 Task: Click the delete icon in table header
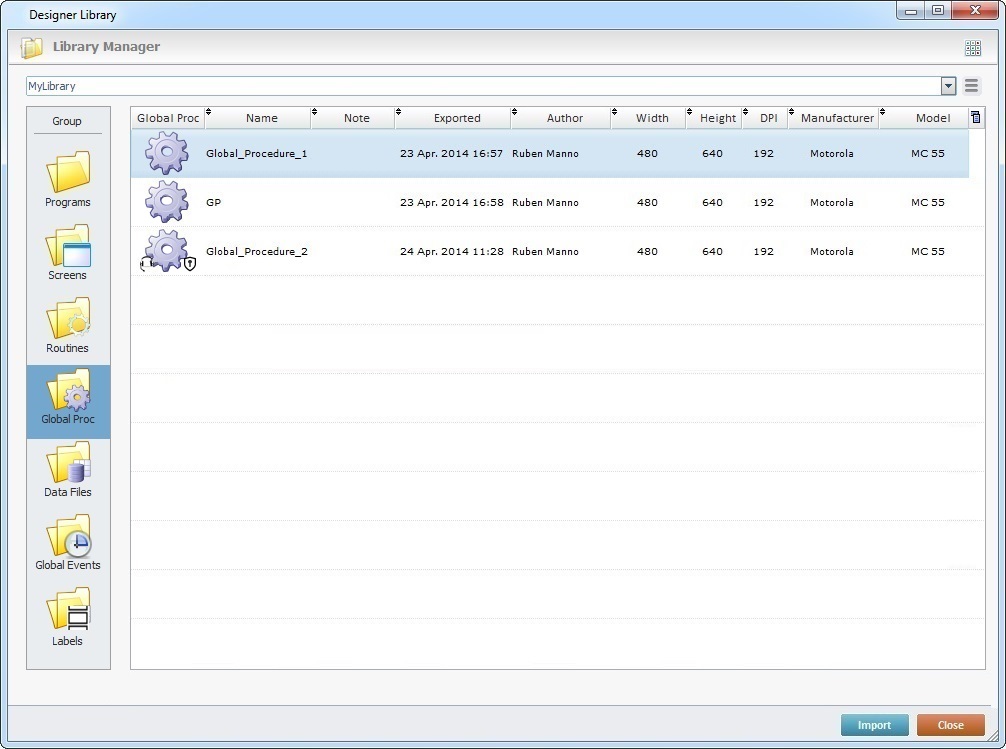[x=975, y=117]
